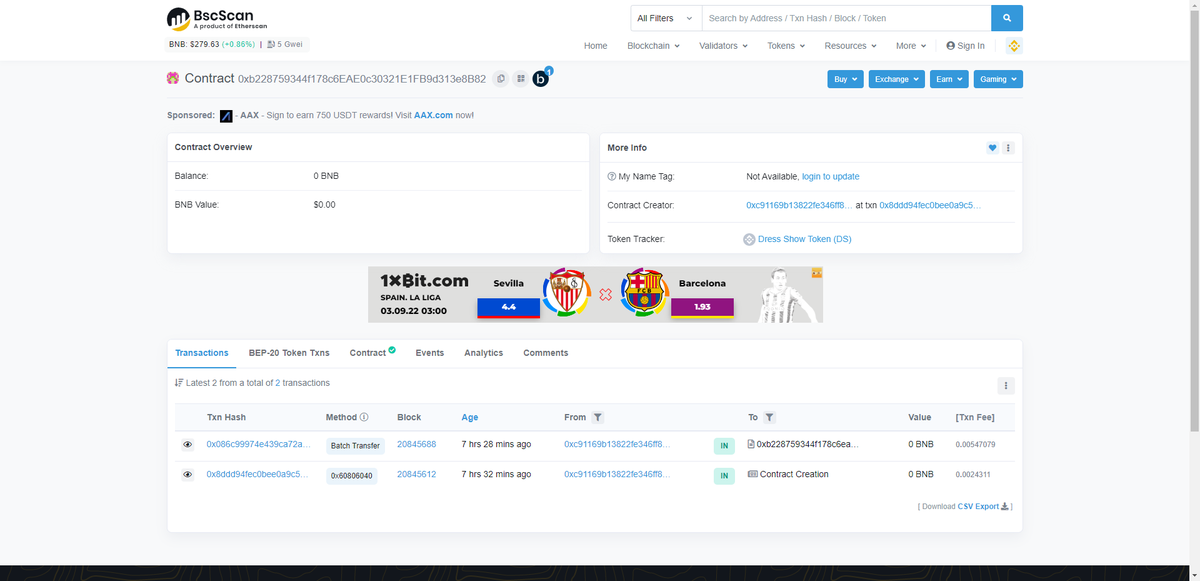Viewport: 1200px width, 581px height.
Task: Open From address in Batch Transfer row
Action: click(617, 444)
